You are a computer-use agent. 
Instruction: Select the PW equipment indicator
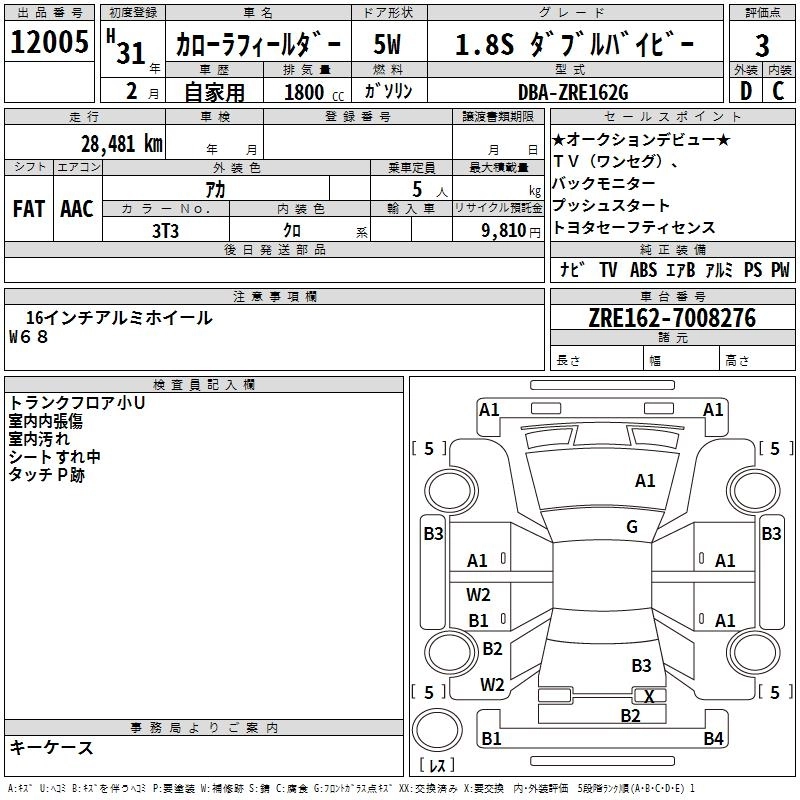click(x=779, y=269)
